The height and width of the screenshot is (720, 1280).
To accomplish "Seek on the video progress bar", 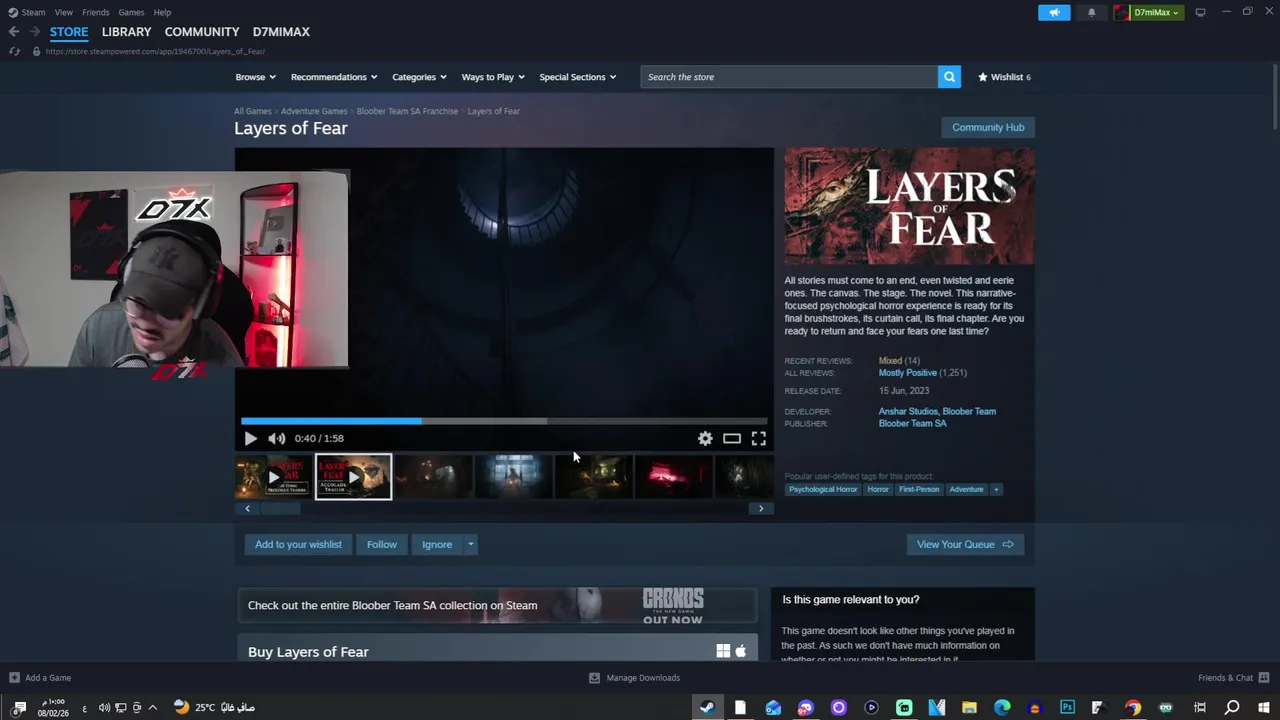I will click(x=504, y=421).
